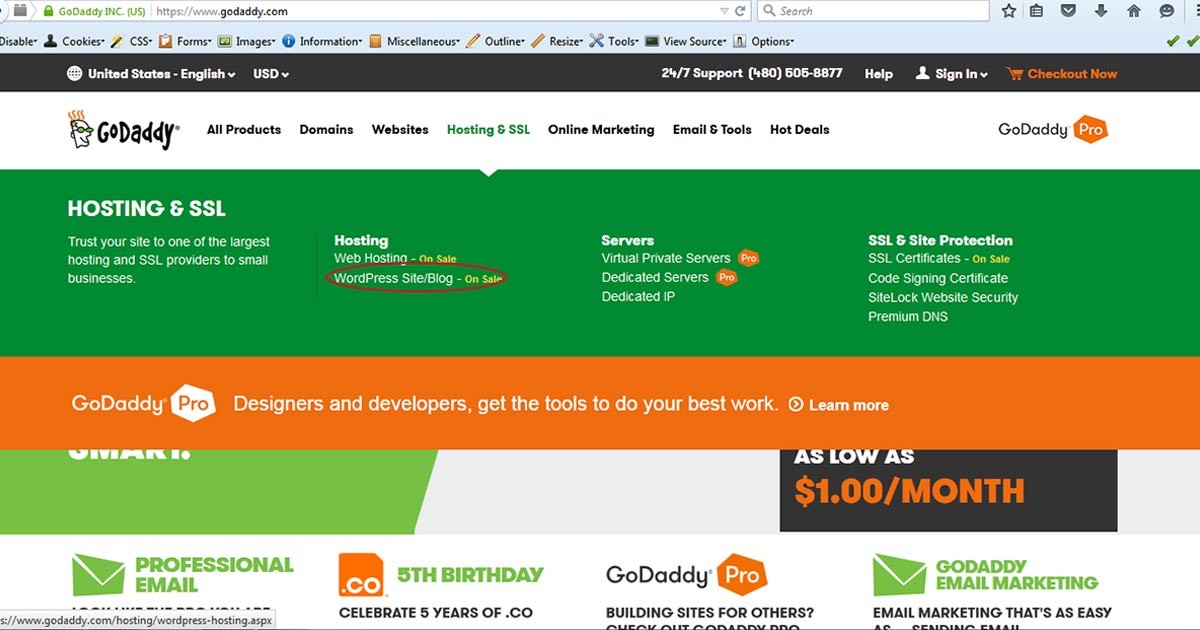The width and height of the screenshot is (1200, 630).
Task: Open the SiteLock Website Security link
Action: tap(943, 297)
